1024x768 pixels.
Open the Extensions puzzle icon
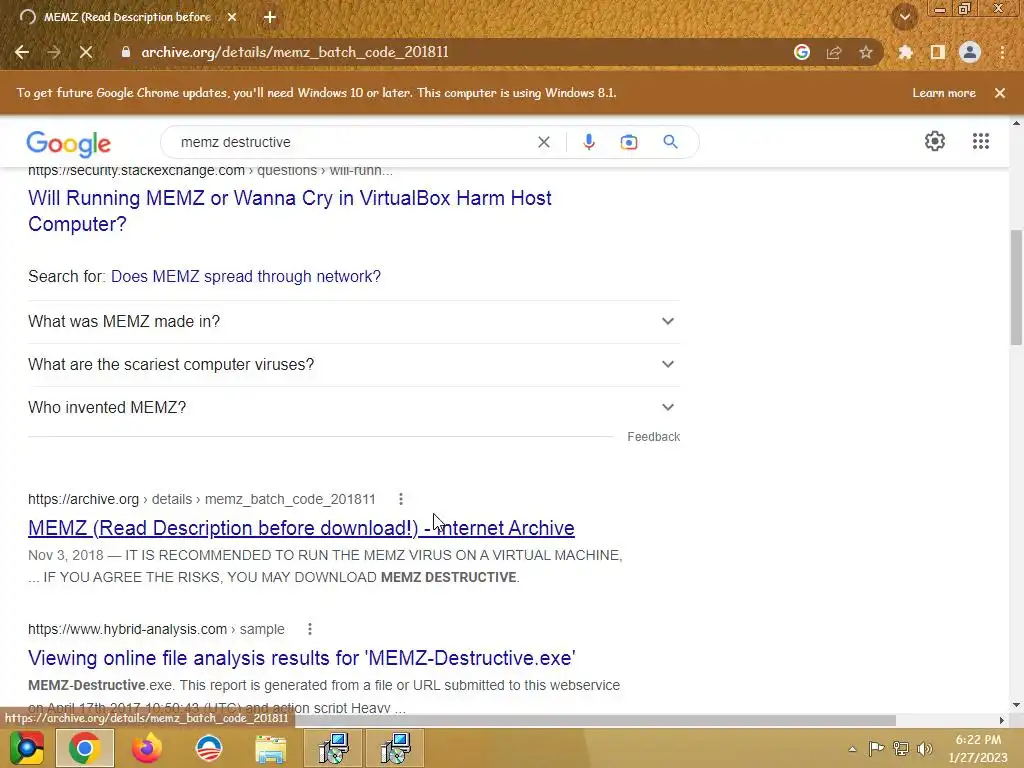906,52
